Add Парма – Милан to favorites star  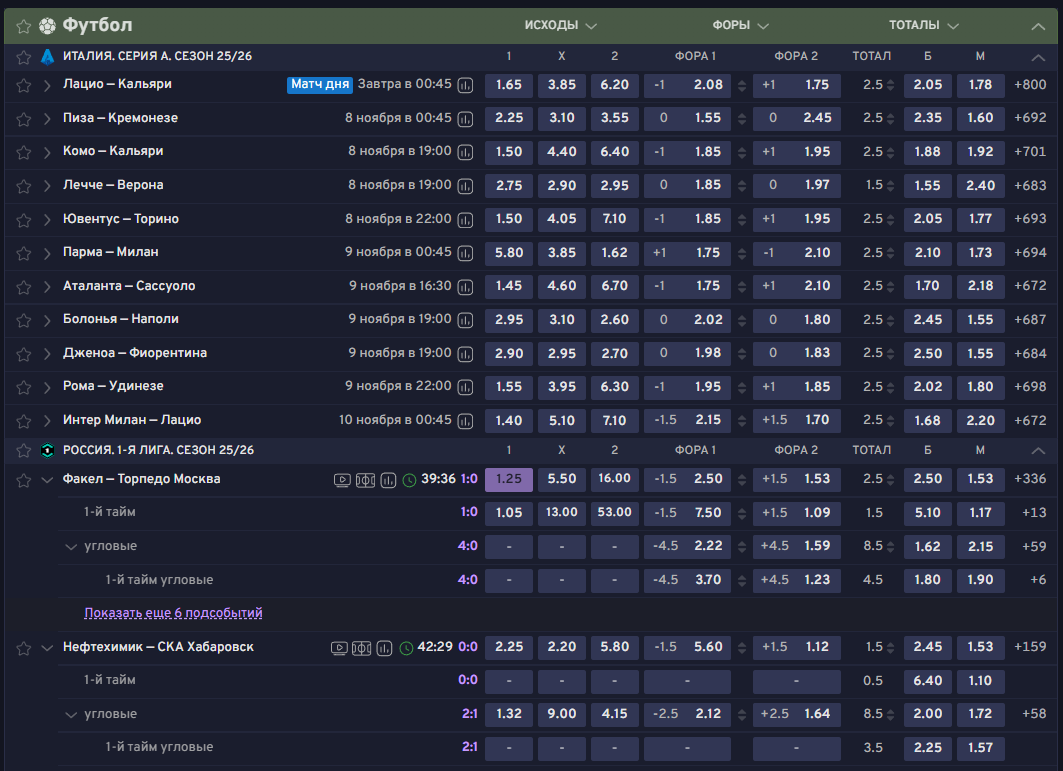[23, 253]
